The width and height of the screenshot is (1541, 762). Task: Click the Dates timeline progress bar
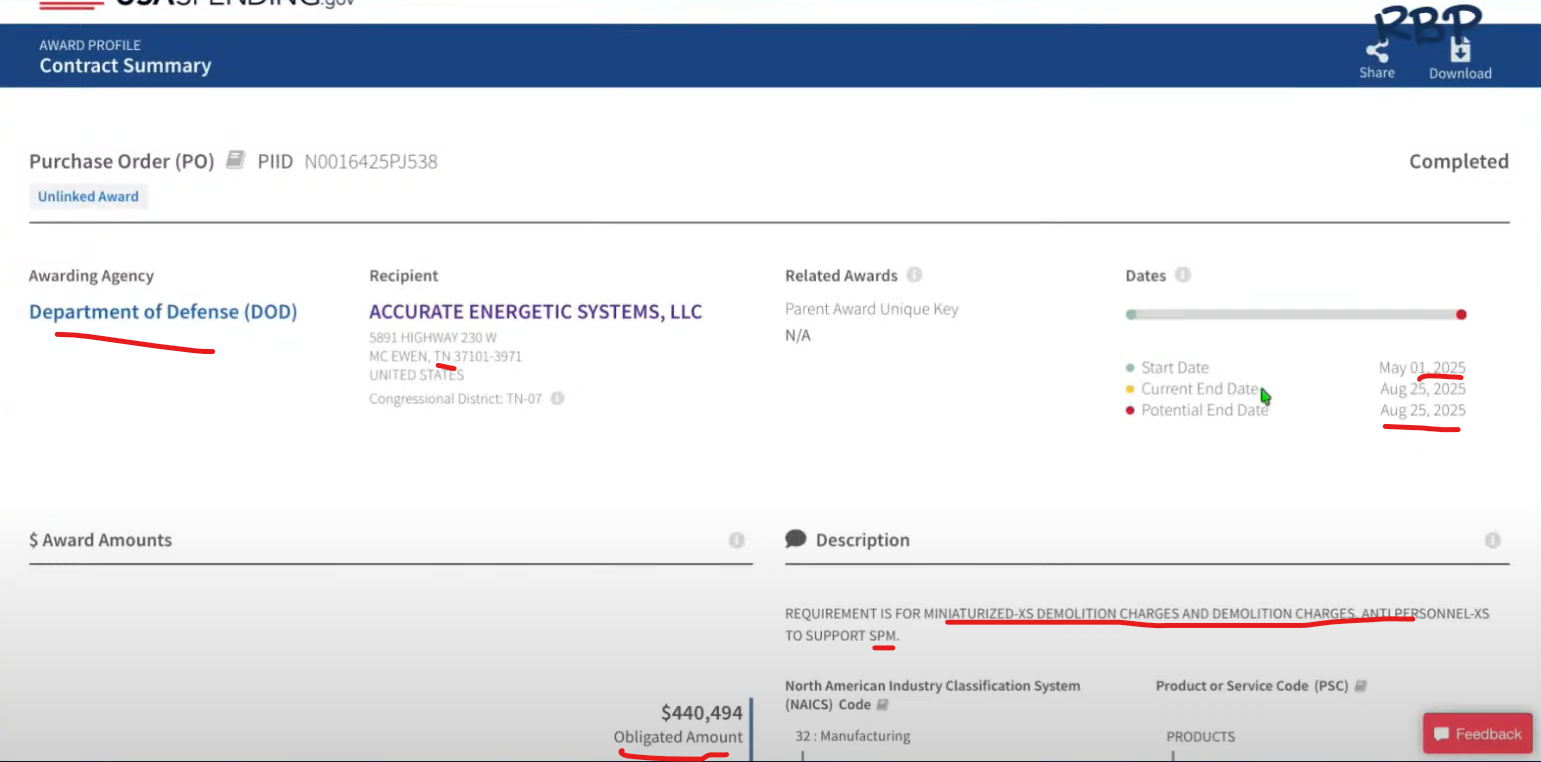pyautogui.click(x=1296, y=314)
